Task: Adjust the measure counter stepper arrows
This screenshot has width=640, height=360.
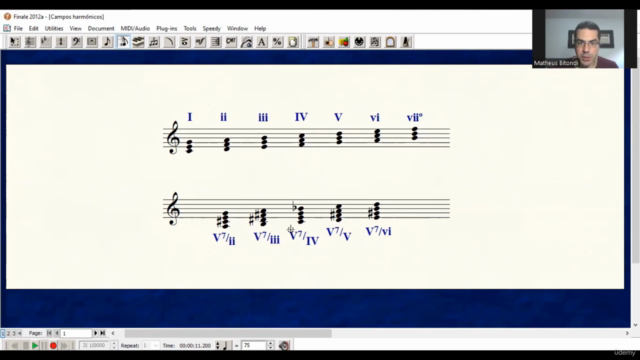Action: click(x=114, y=346)
